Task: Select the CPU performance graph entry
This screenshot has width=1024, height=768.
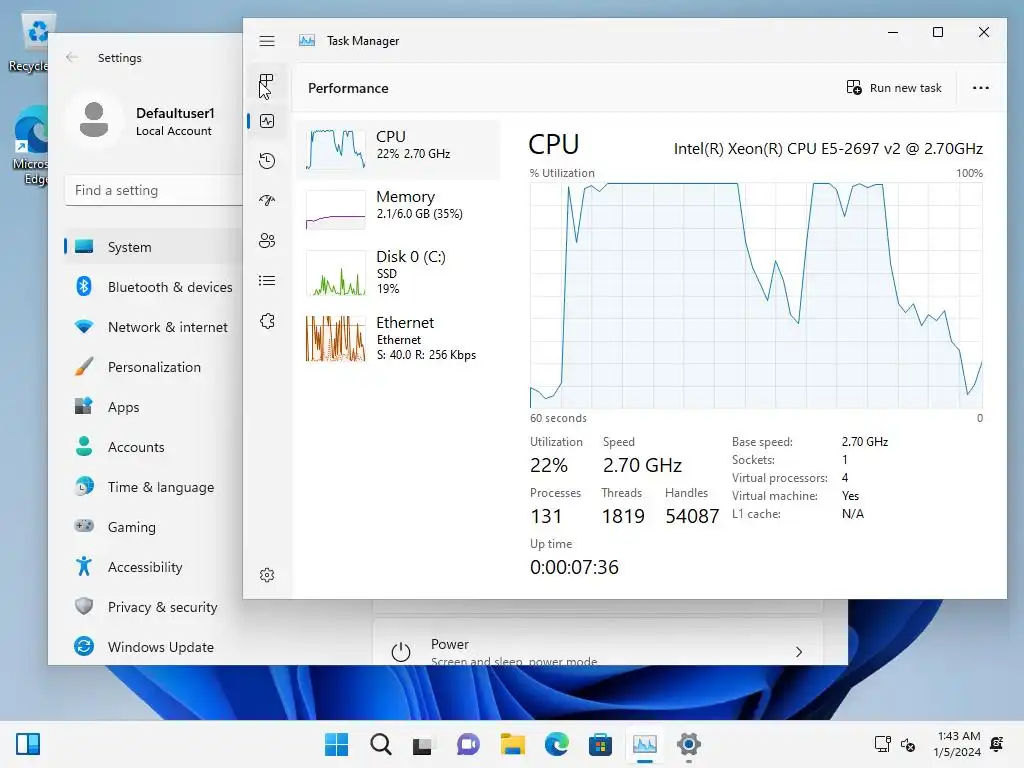Action: coord(398,149)
